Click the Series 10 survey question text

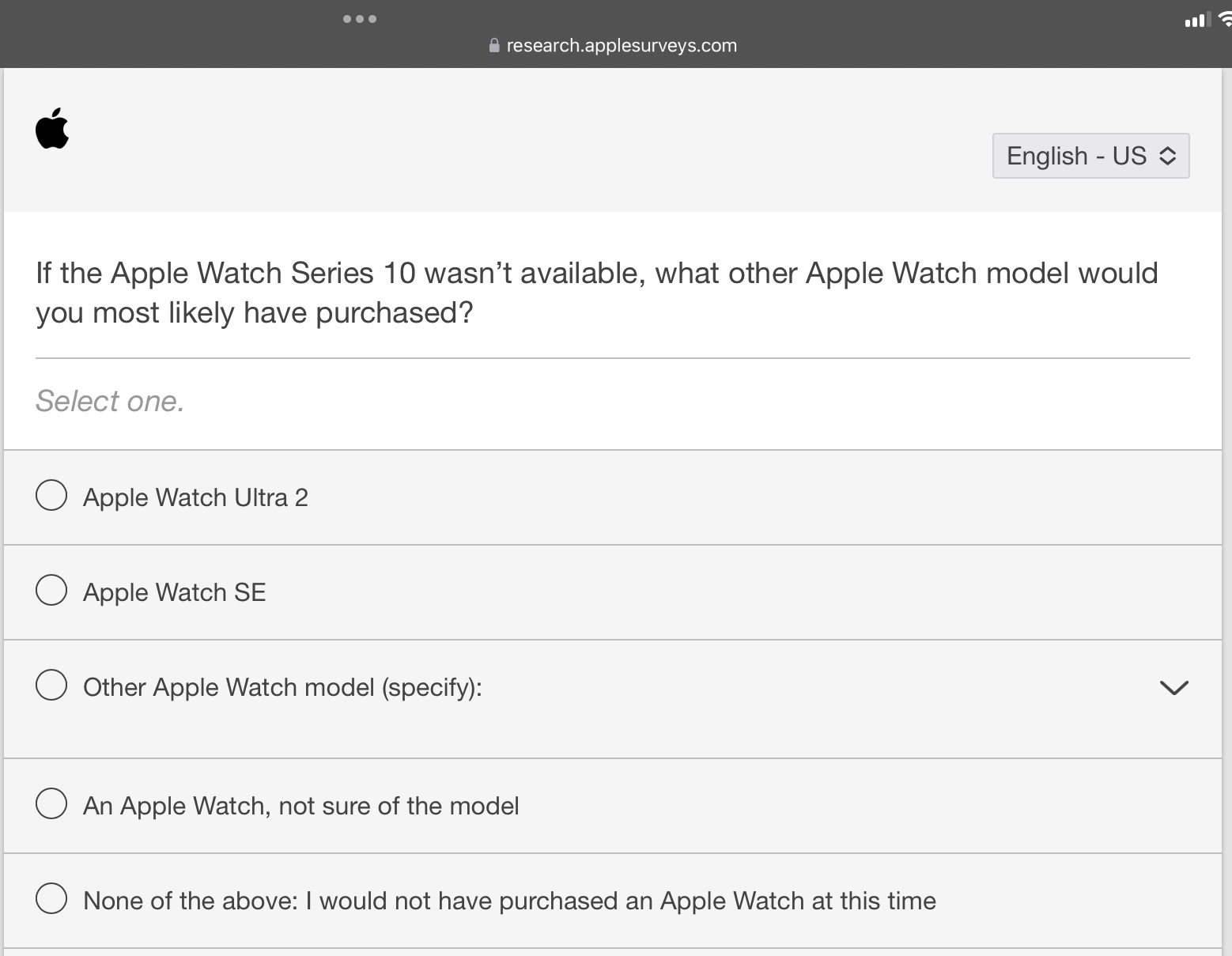tap(596, 293)
